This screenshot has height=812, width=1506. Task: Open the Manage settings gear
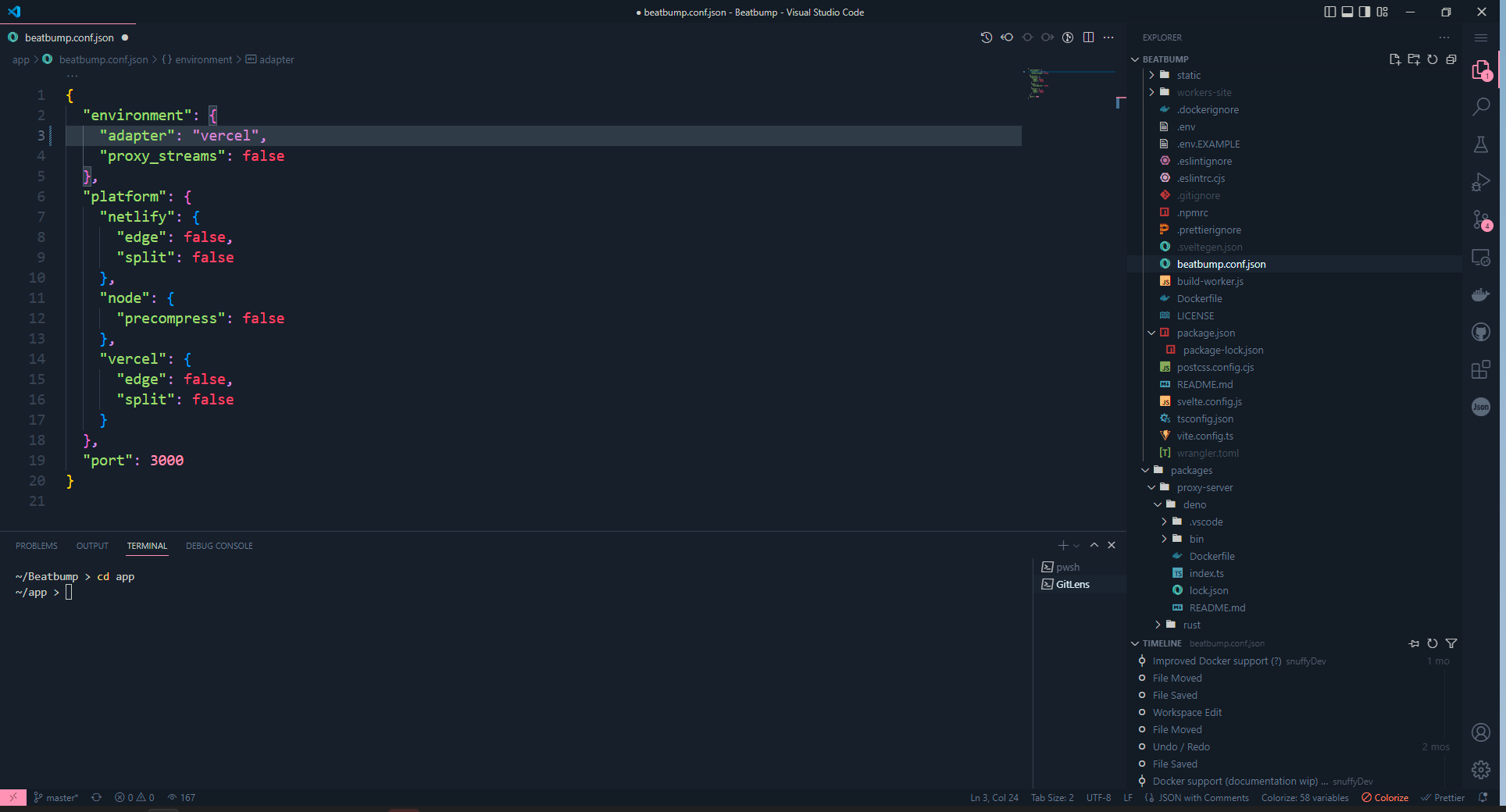(x=1481, y=770)
